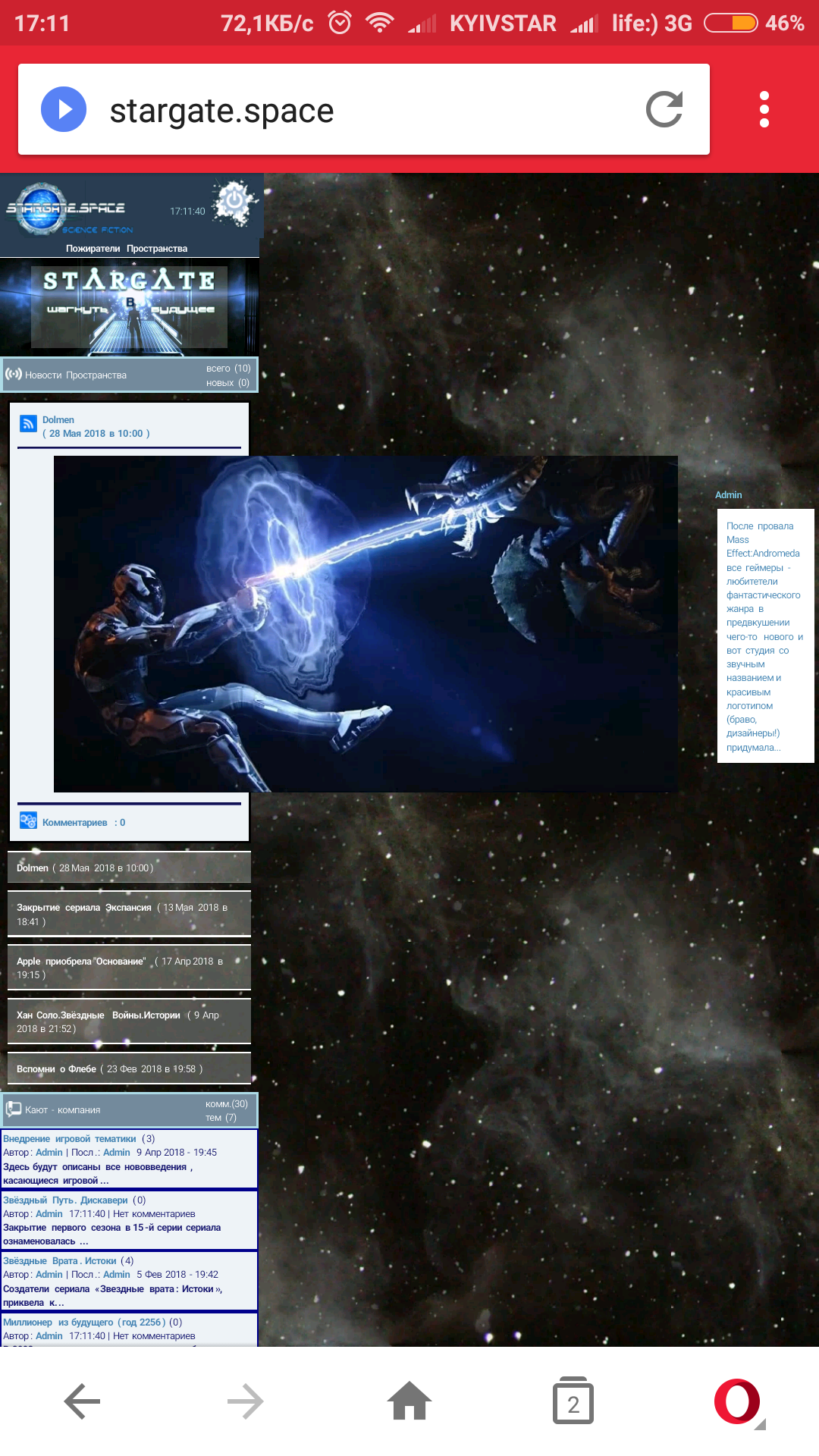Tap the RSS icon beside Dolmen

(28, 424)
